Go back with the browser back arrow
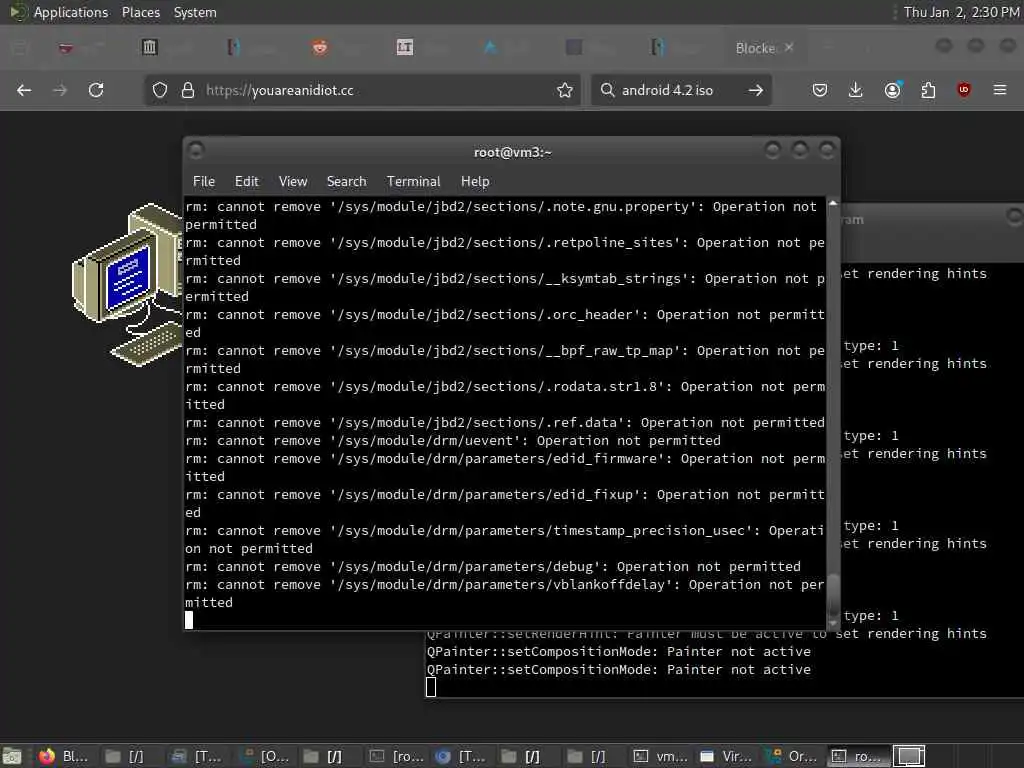Screen dimensions: 1024x768 coord(24,90)
